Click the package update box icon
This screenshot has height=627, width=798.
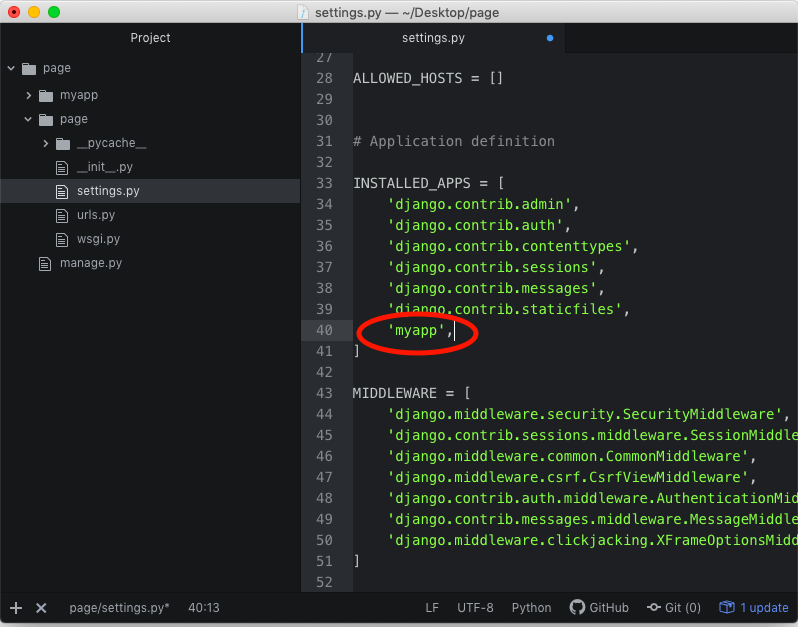[x=727, y=607]
